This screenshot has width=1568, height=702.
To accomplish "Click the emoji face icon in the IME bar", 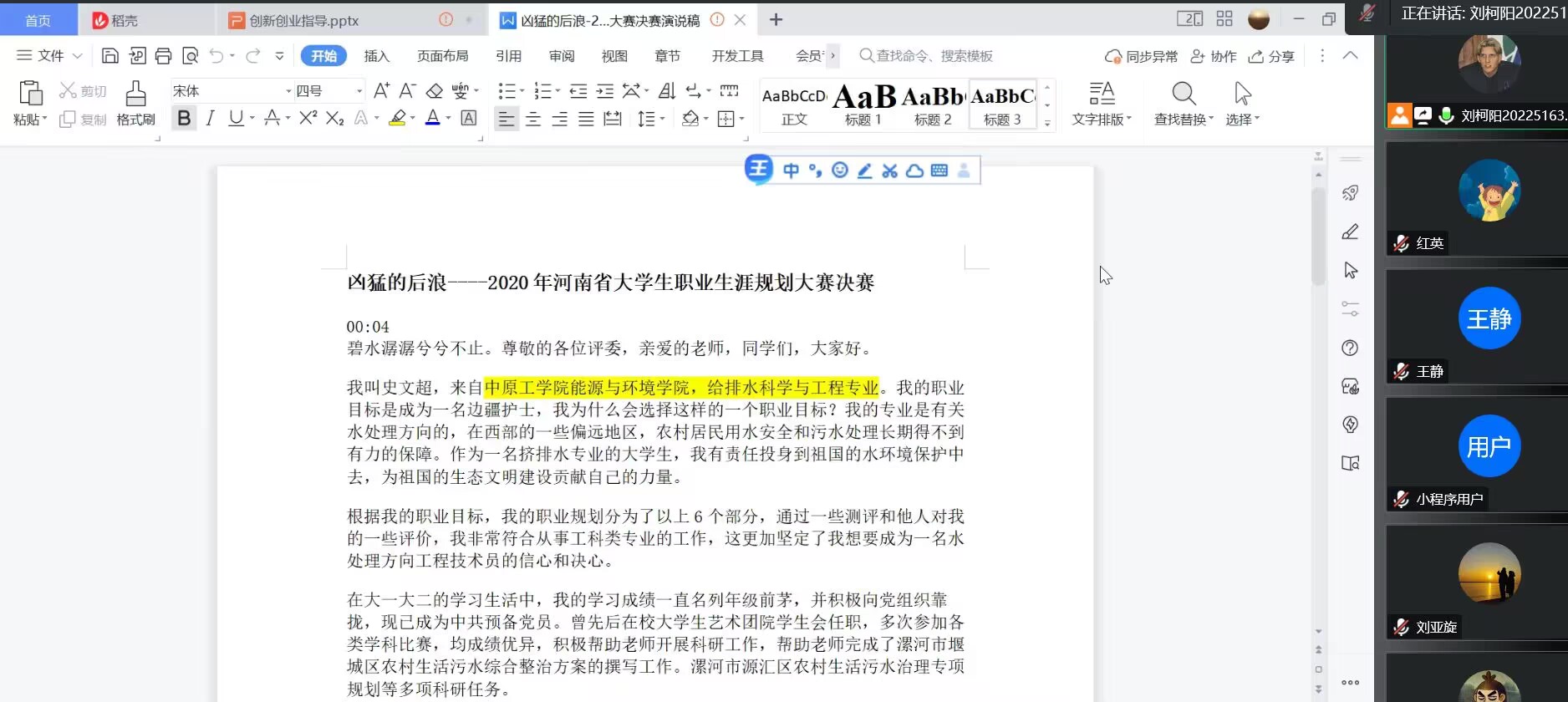I will [840, 170].
